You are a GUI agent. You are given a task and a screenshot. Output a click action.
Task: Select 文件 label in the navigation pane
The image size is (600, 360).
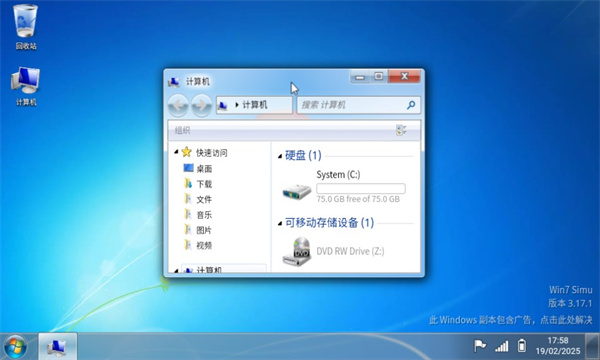pos(204,199)
